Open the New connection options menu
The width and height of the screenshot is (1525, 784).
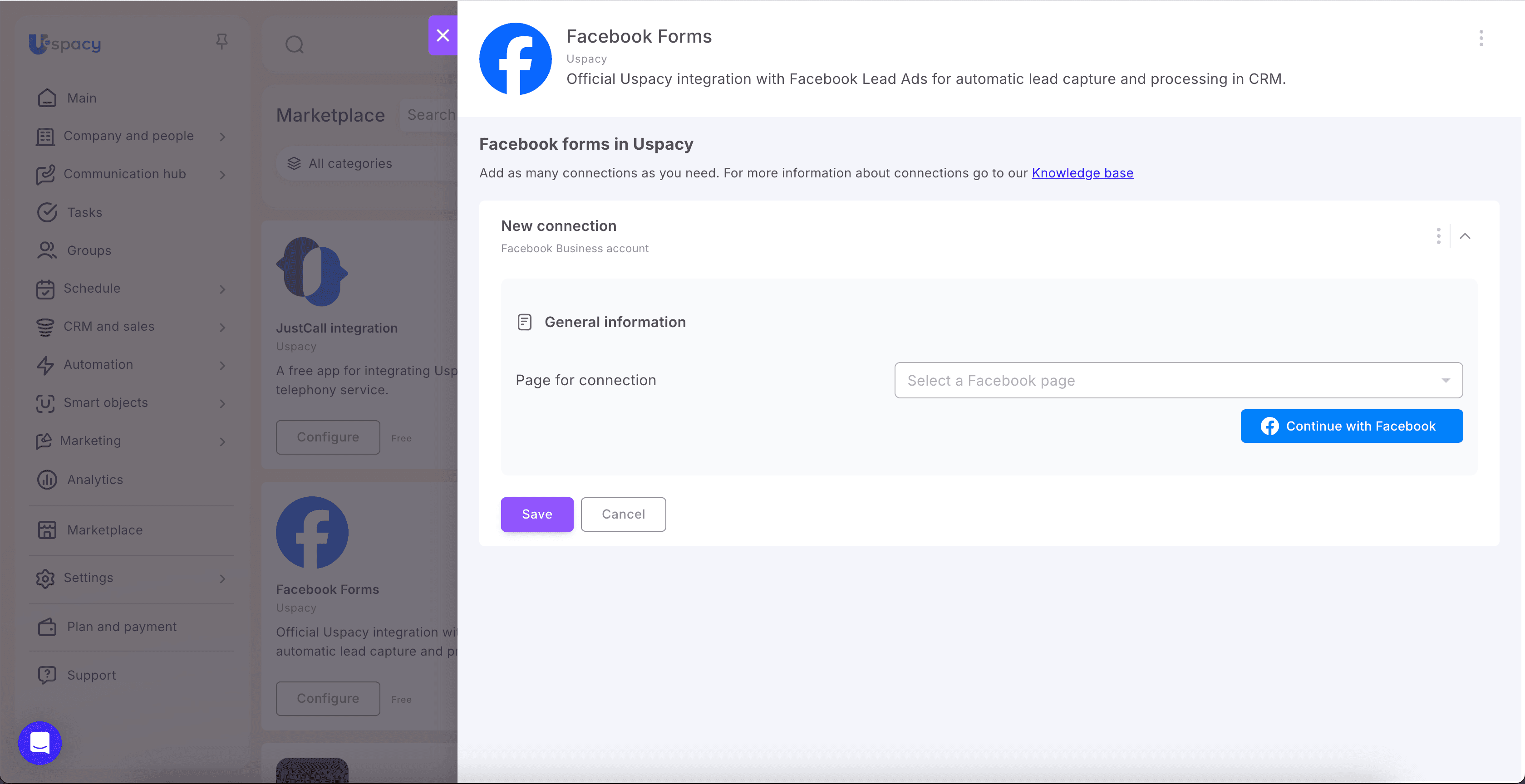(x=1439, y=236)
